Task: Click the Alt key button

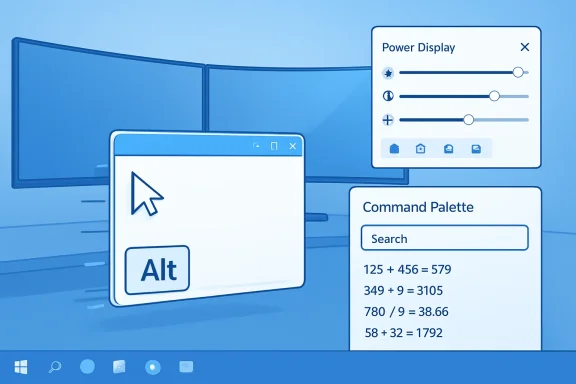Action: [157, 270]
